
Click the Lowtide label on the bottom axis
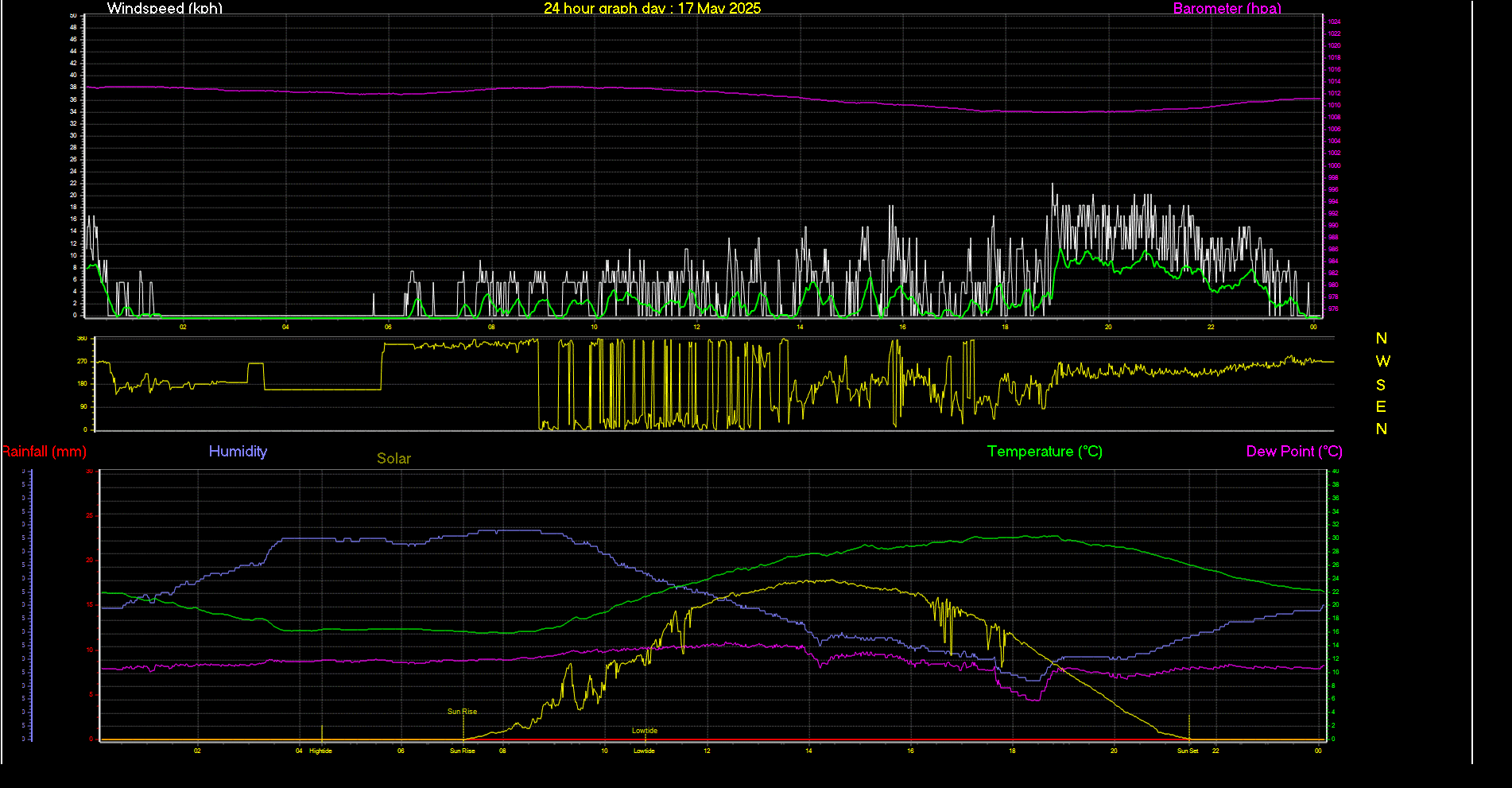pyautogui.click(x=644, y=751)
